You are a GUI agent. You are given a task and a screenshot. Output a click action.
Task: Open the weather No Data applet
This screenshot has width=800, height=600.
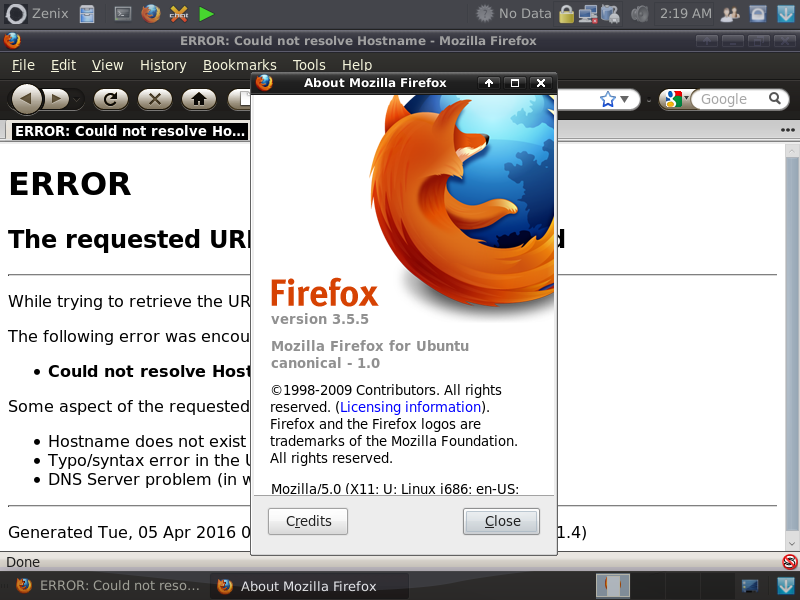tap(513, 13)
